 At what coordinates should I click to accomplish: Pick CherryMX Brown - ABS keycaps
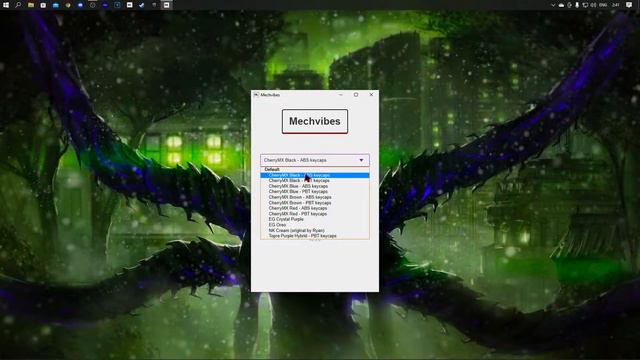[x=315, y=197]
